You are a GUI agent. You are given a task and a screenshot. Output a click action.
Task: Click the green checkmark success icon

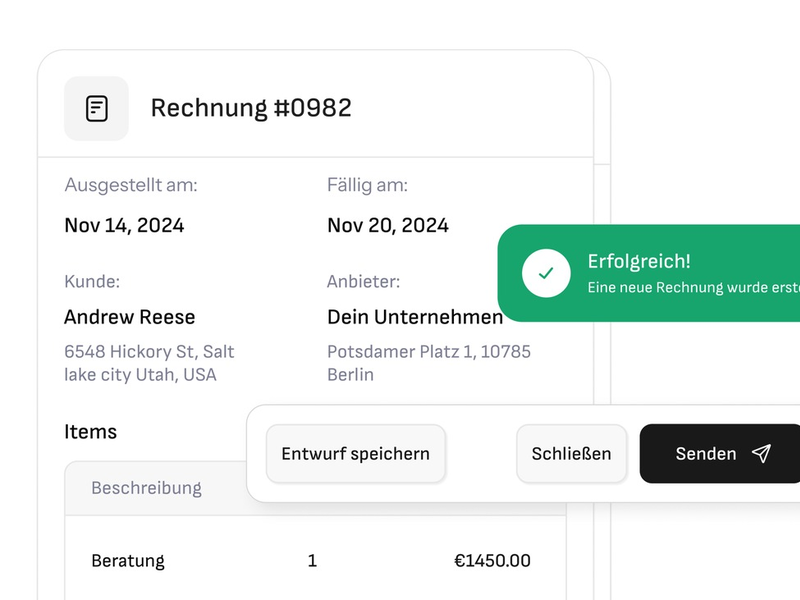(546, 272)
